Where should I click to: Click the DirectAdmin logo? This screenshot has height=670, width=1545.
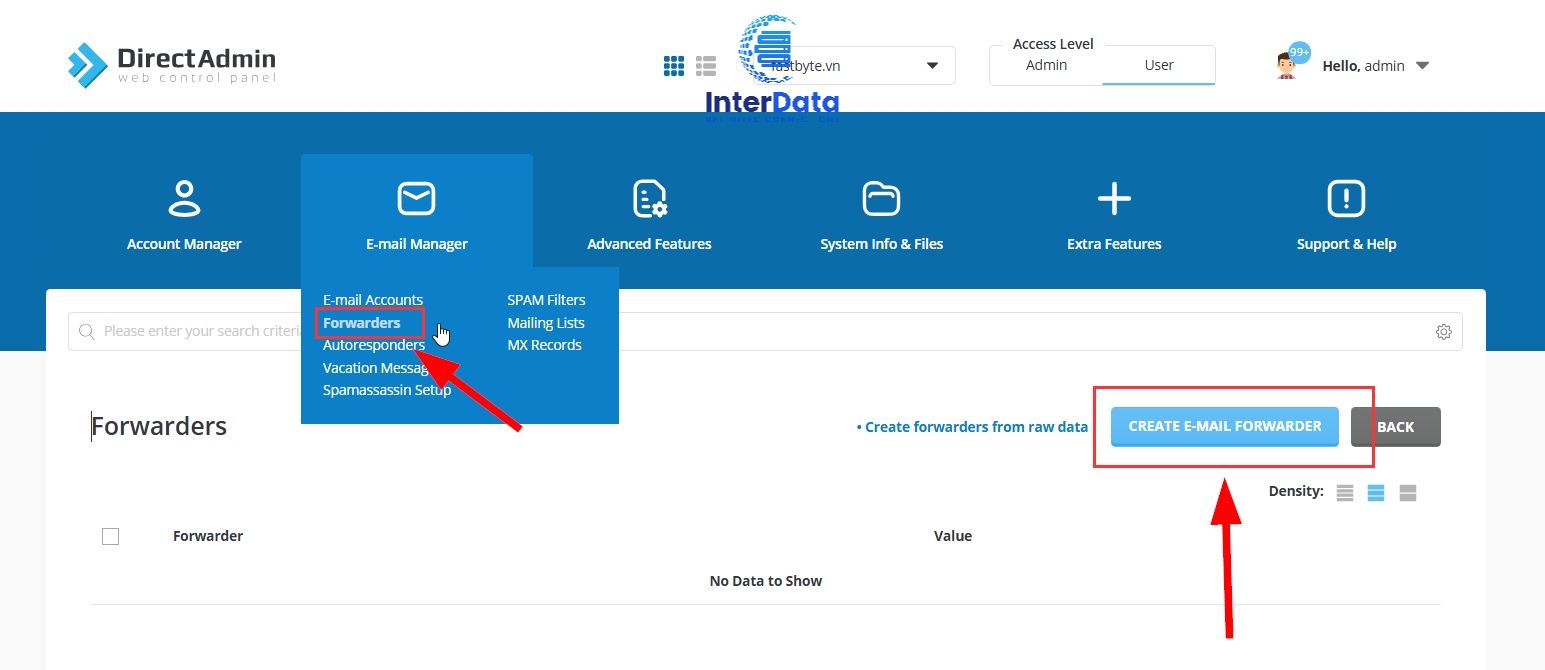[172, 65]
